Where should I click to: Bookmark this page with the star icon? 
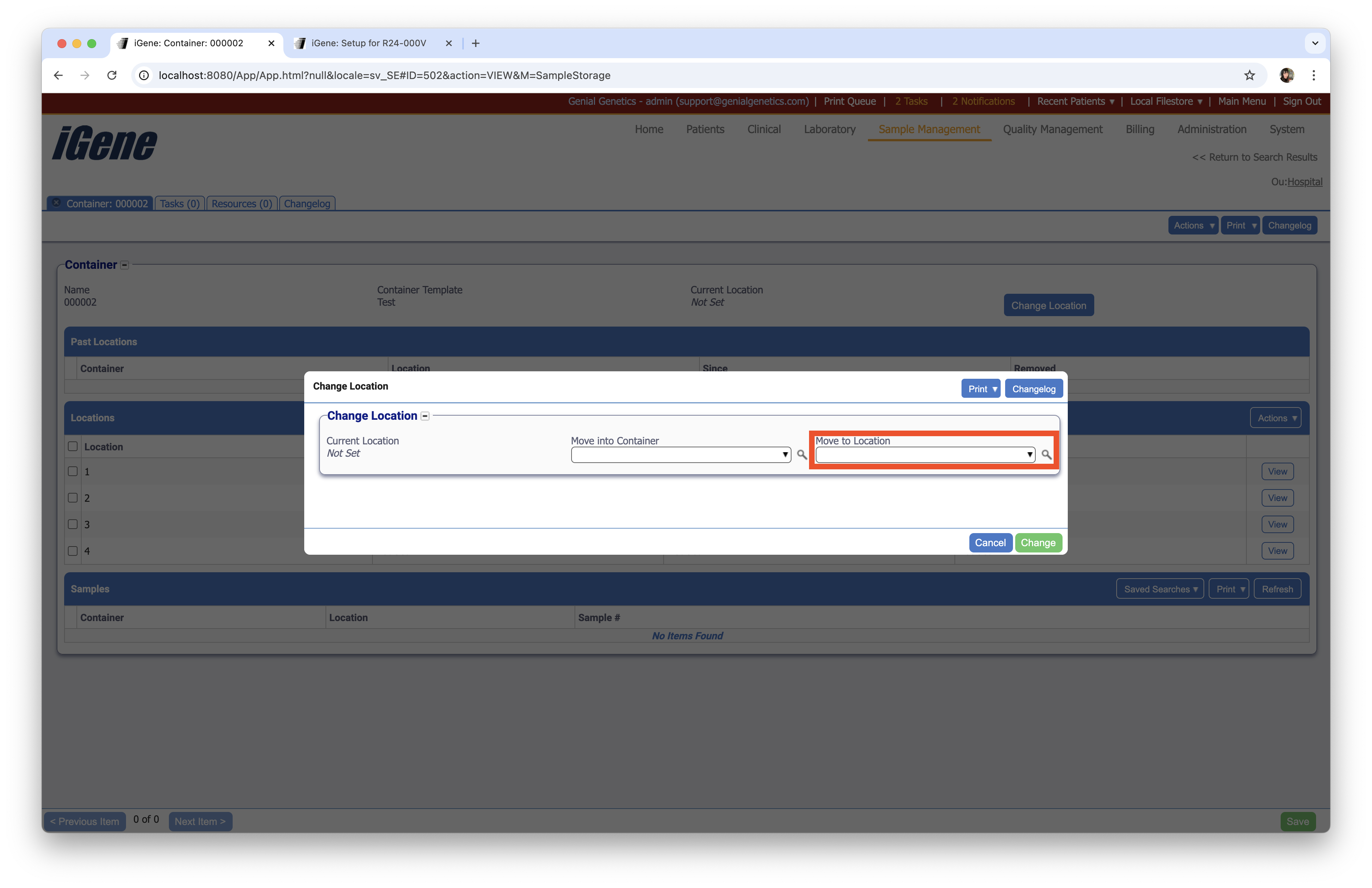[1249, 75]
